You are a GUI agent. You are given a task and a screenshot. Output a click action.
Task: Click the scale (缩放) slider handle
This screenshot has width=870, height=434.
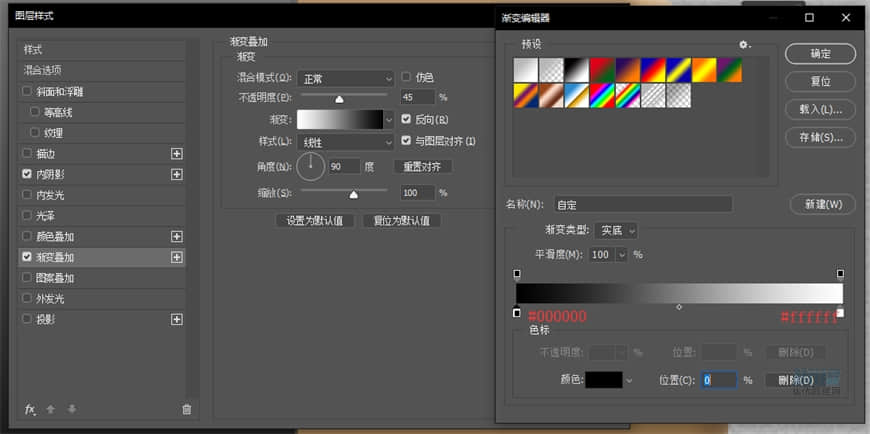pyautogui.click(x=353, y=195)
